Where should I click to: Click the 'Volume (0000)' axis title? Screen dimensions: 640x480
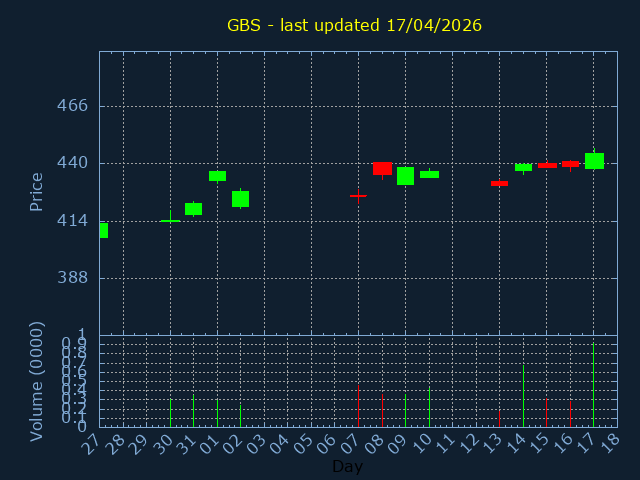click(37, 381)
